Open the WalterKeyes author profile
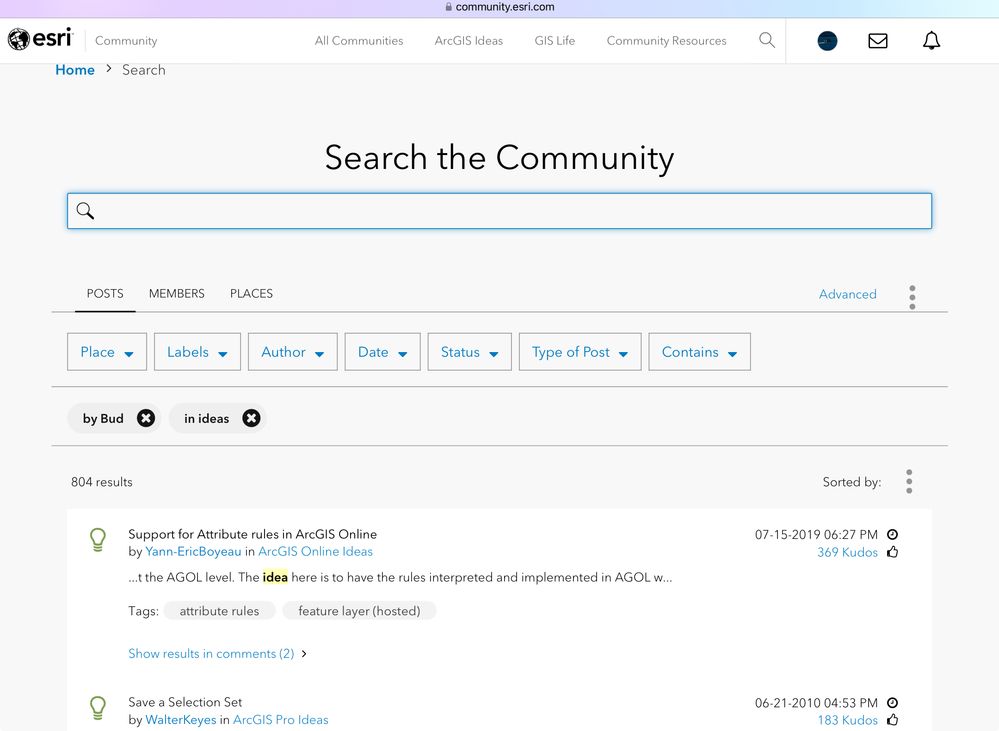The width and height of the screenshot is (999, 731). click(x=181, y=720)
